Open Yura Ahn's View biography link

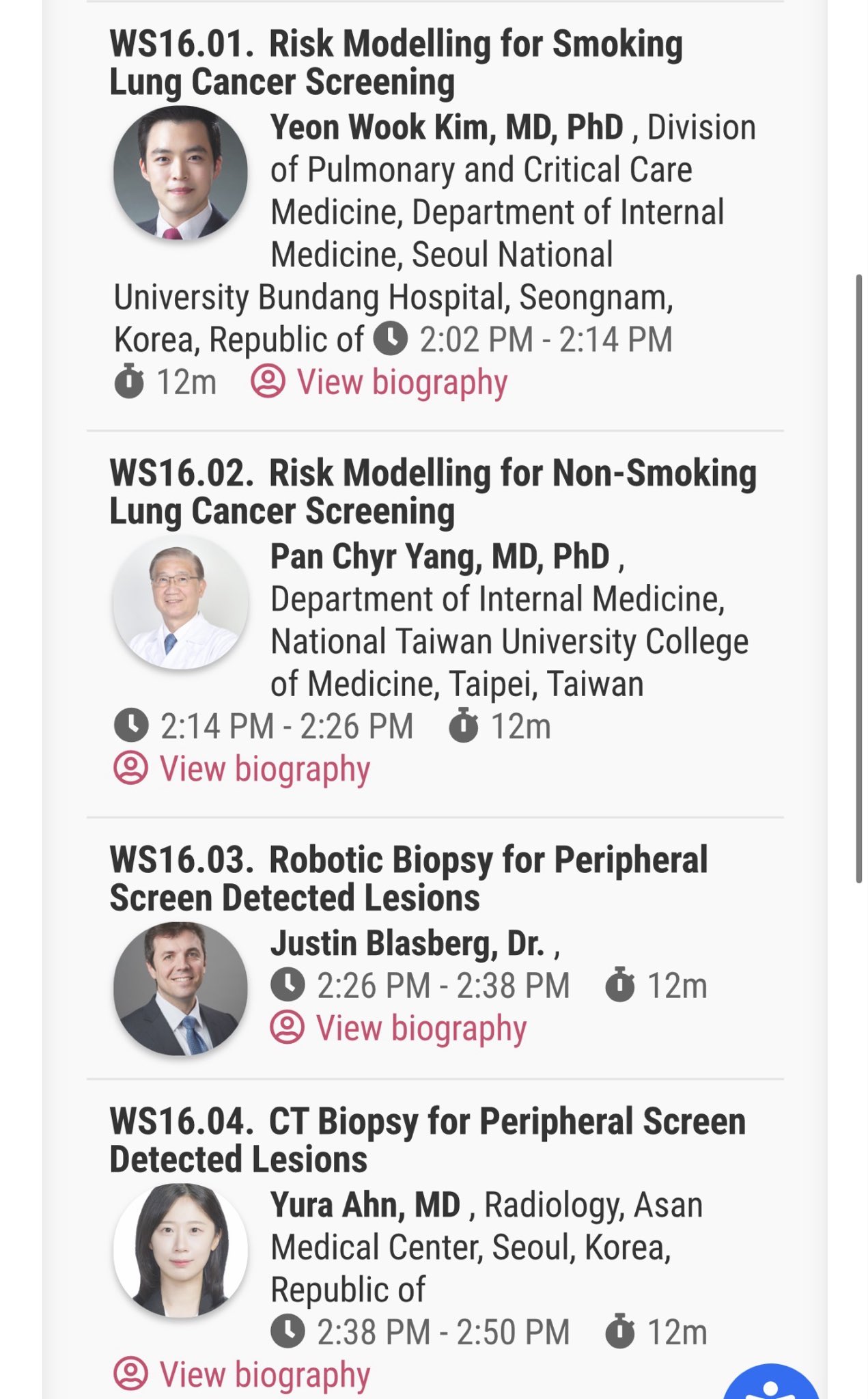coord(242,1374)
